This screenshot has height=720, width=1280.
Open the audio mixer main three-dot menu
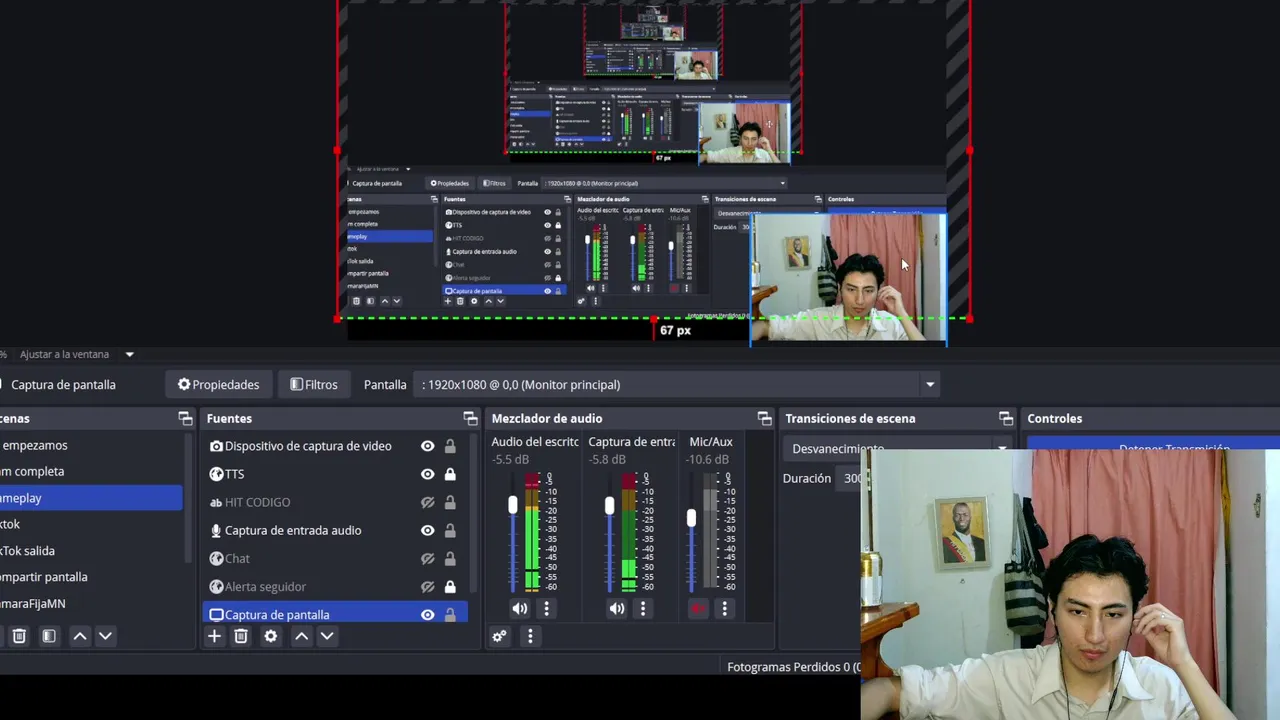530,635
